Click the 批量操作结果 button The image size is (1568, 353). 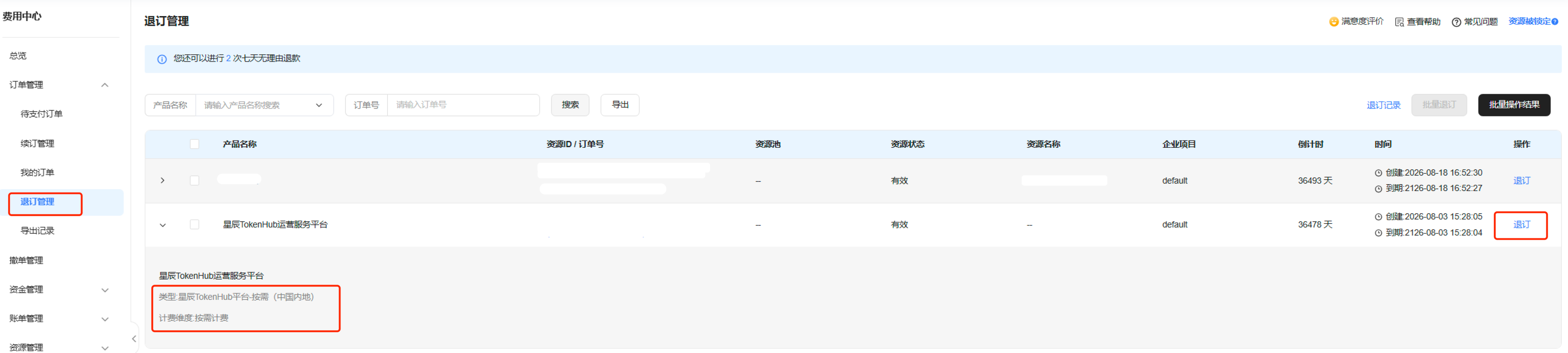[x=1514, y=105]
